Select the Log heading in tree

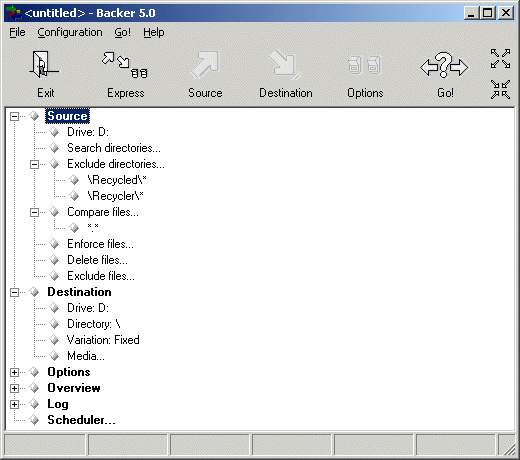pos(58,404)
